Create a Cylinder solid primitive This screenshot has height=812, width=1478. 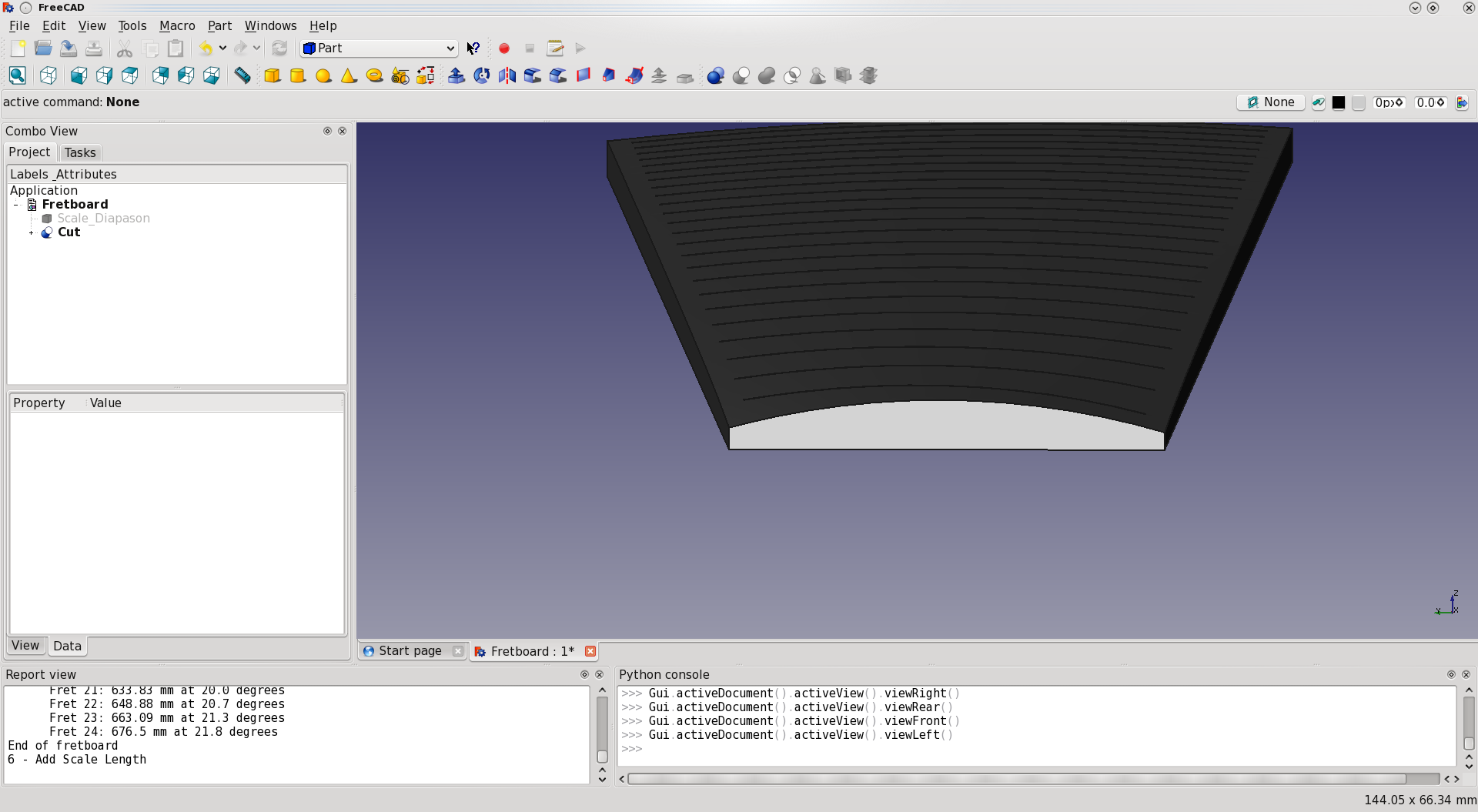point(298,75)
